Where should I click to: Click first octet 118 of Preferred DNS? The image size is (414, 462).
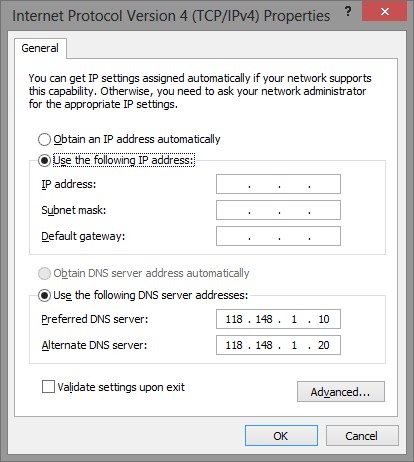tap(234, 319)
